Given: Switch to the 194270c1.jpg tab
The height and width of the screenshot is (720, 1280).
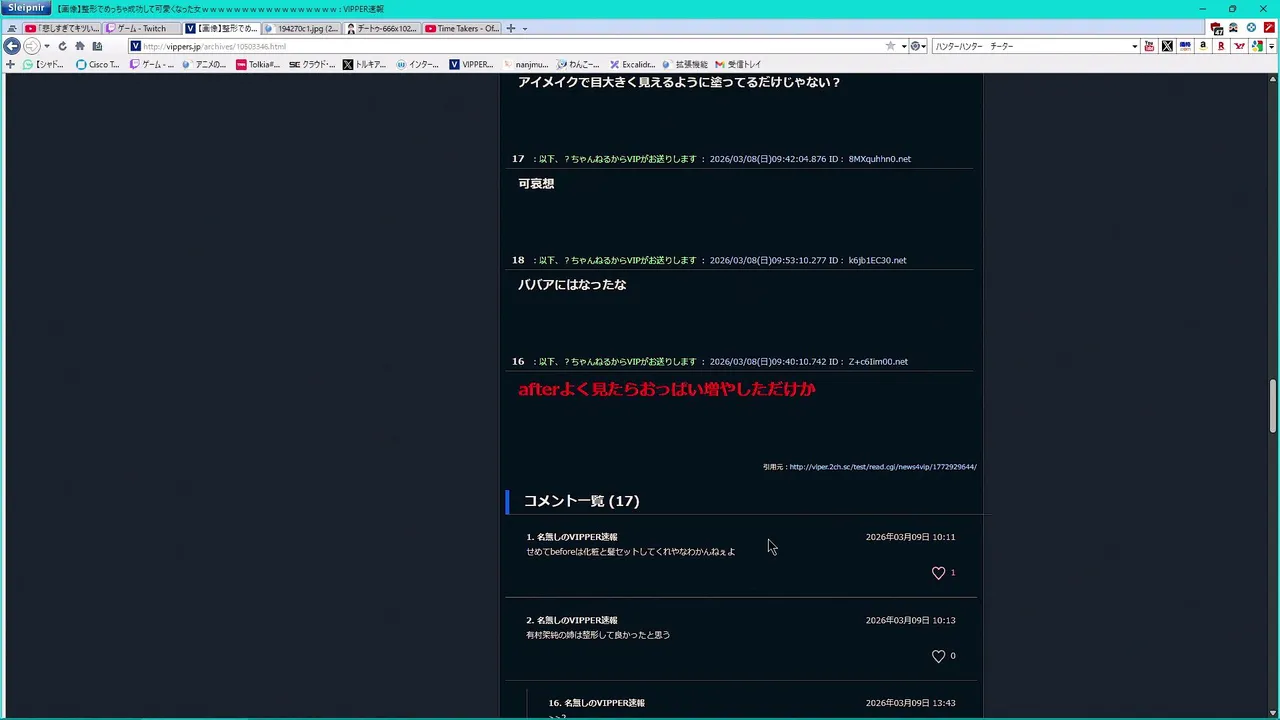Looking at the screenshot, I should click(x=302, y=28).
